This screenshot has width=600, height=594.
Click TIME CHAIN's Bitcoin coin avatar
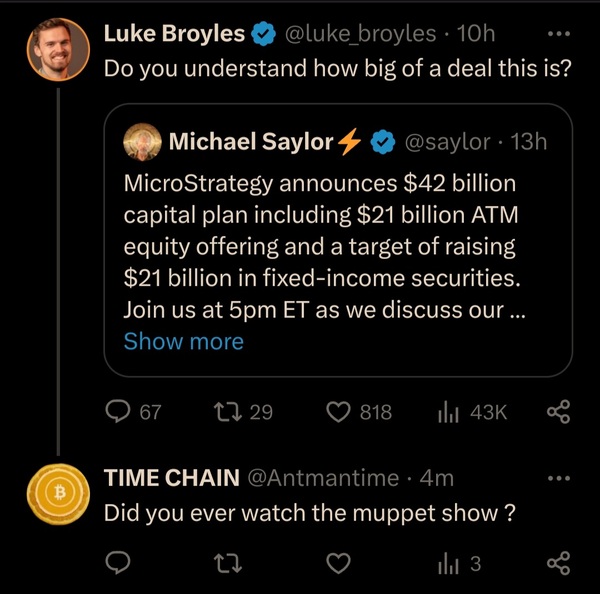point(58,494)
